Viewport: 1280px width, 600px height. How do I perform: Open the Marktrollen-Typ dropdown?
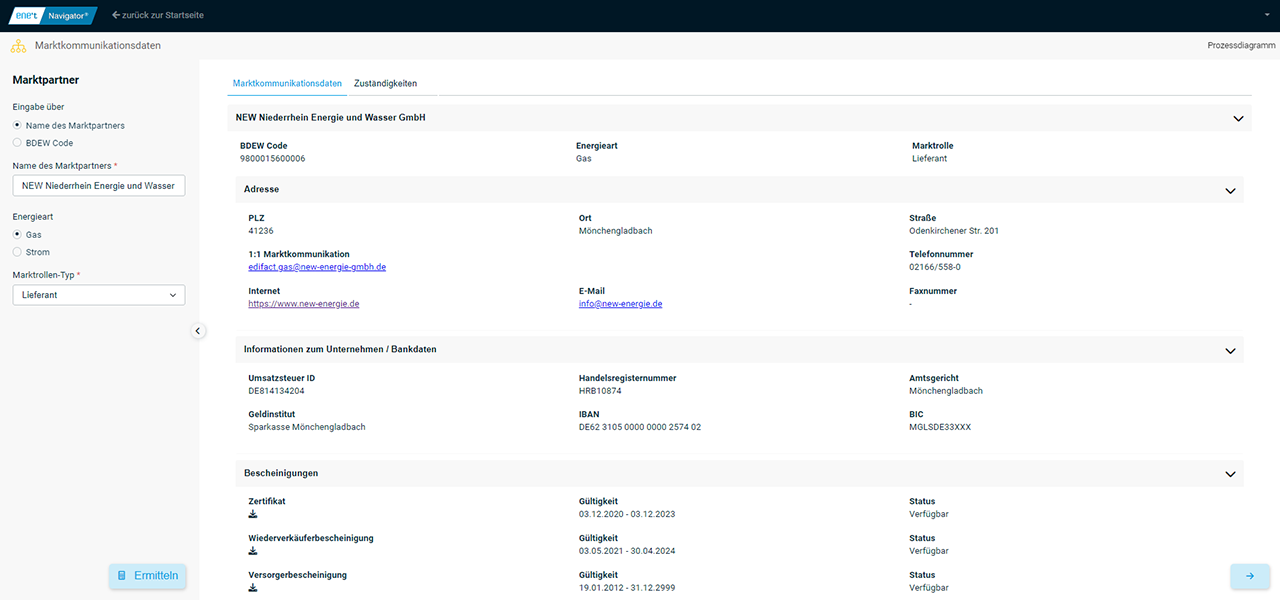point(99,295)
